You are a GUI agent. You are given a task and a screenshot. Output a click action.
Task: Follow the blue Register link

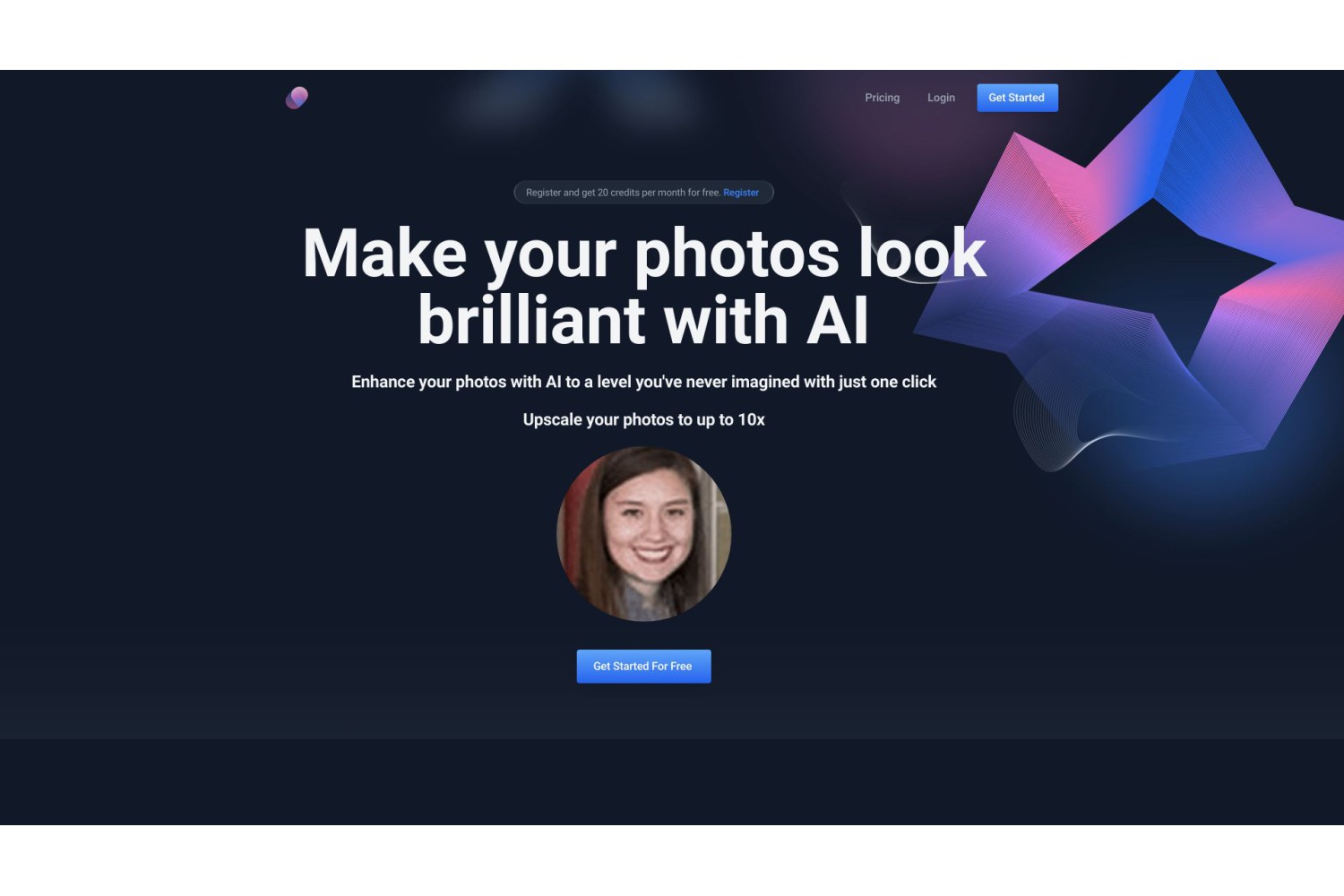(x=741, y=193)
